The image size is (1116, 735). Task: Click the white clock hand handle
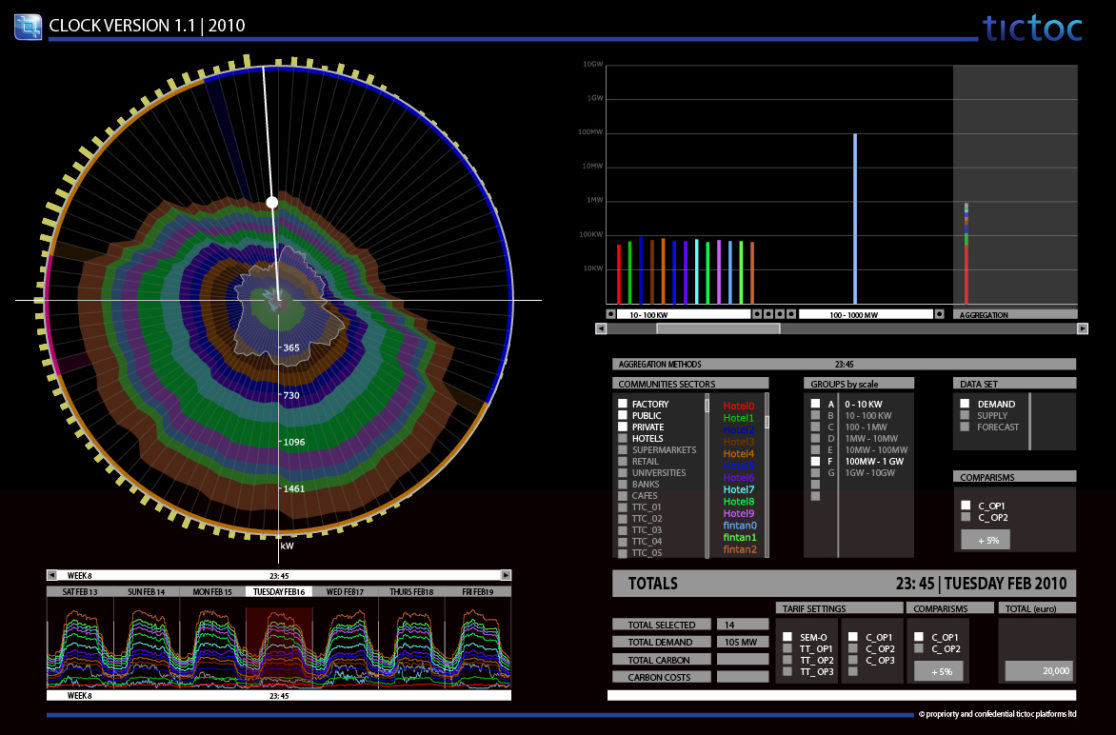(272, 203)
